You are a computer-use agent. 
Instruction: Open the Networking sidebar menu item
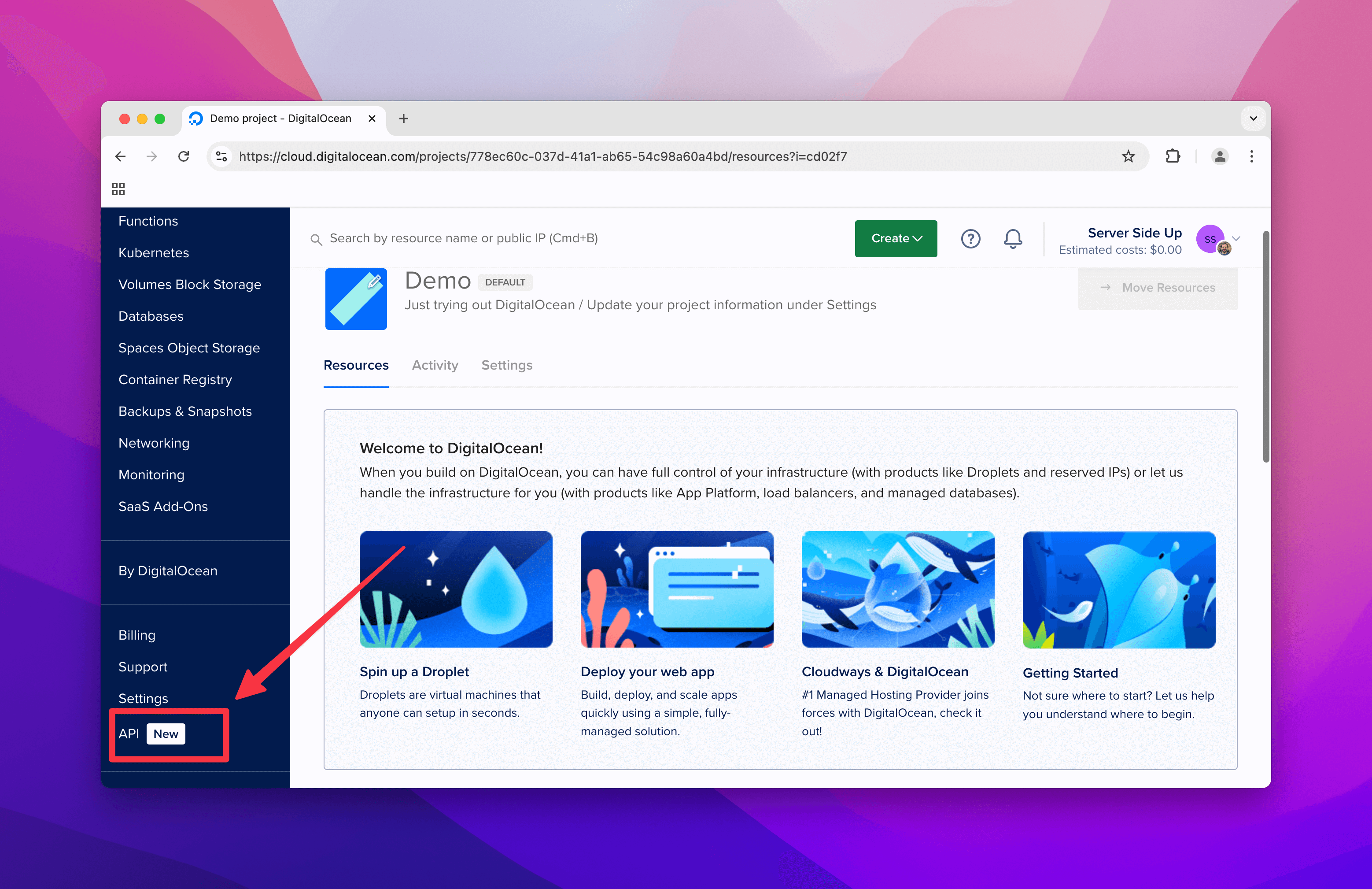coord(154,442)
